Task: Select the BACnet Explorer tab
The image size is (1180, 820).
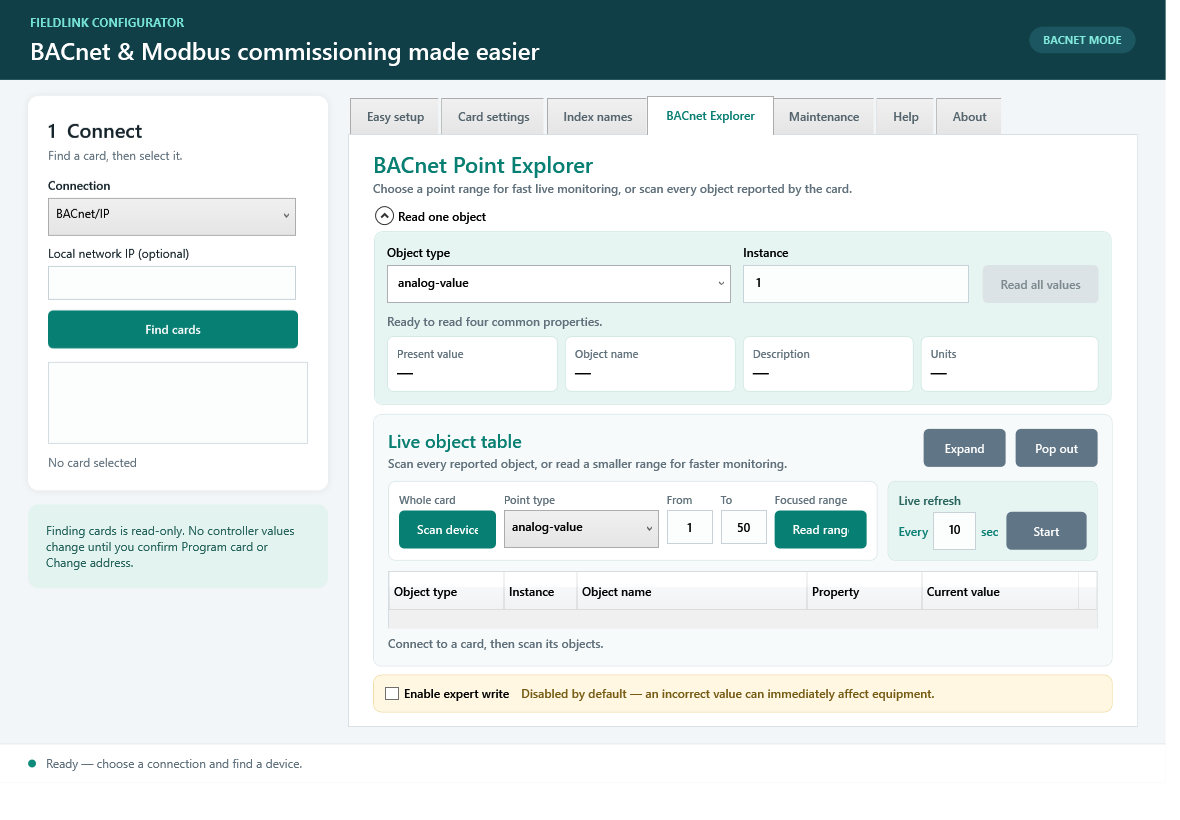Action: coord(710,116)
